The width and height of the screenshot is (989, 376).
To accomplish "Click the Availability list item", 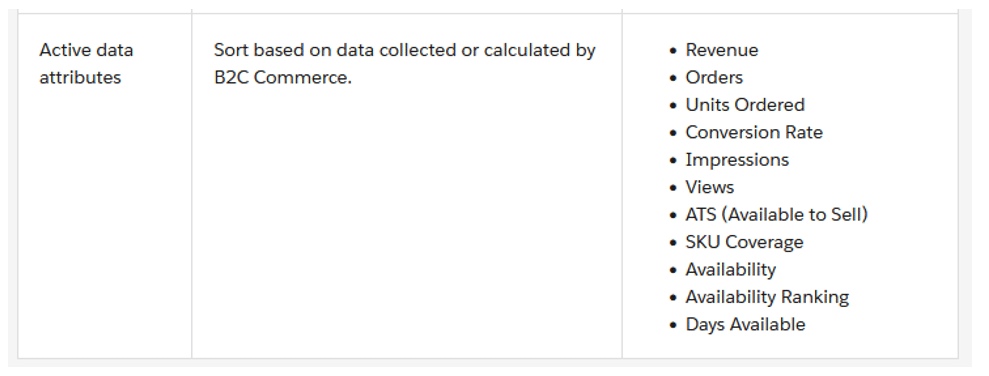I will pyautogui.click(x=730, y=269).
